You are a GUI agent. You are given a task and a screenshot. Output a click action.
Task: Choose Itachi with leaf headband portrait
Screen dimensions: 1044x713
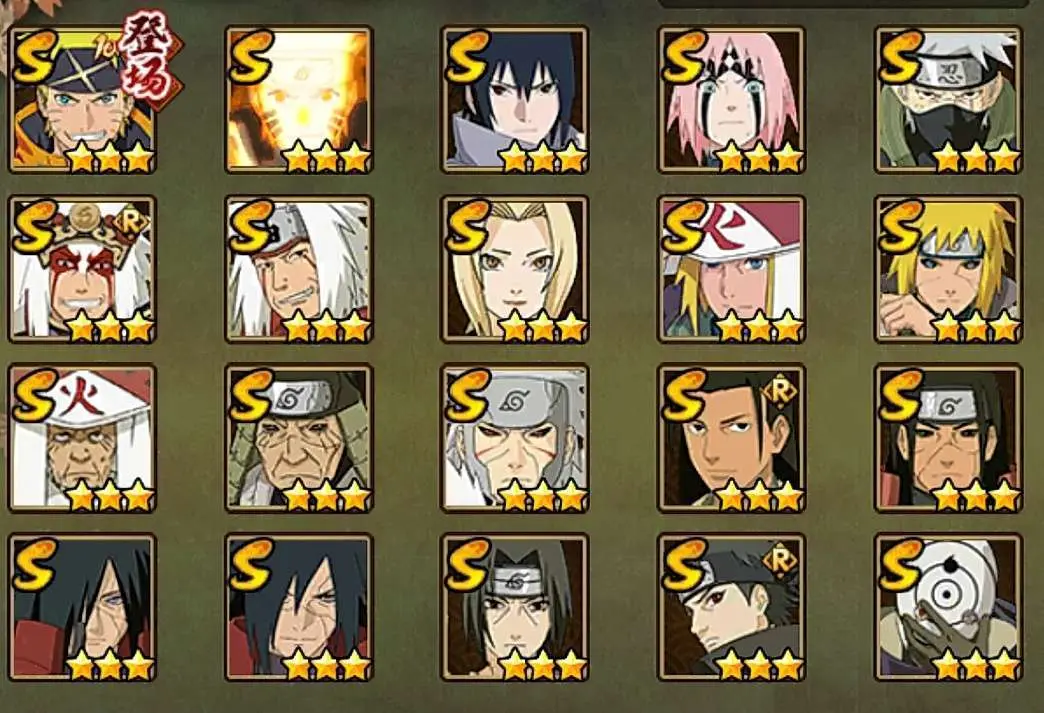(515, 607)
